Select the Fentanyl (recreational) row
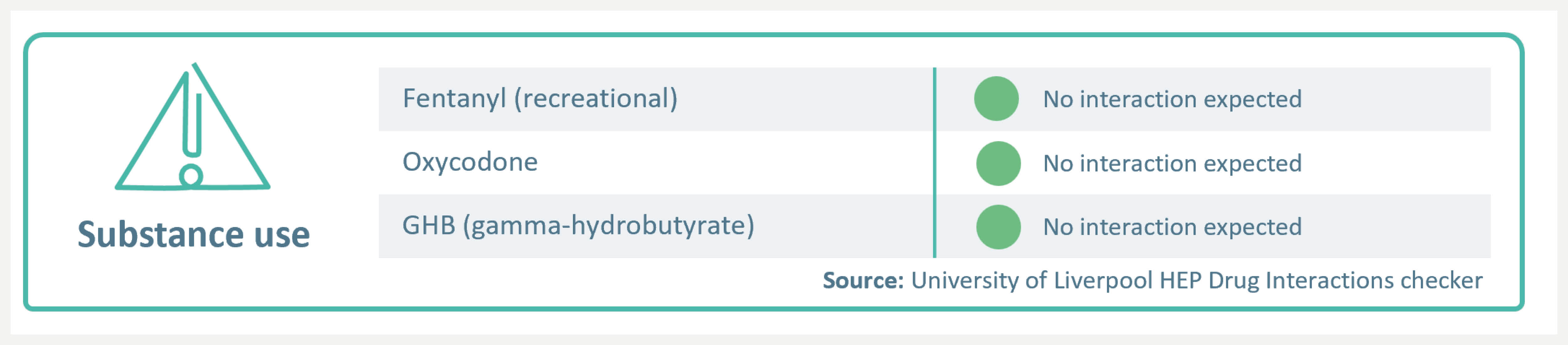 (934, 99)
